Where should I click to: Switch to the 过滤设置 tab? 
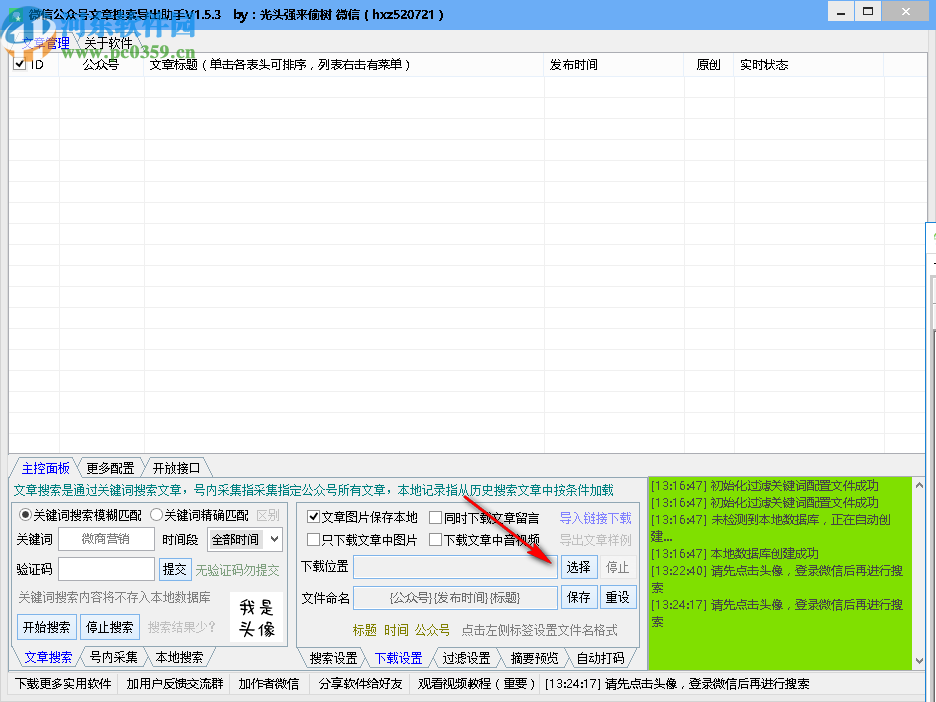pyautogui.click(x=465, y=658)
